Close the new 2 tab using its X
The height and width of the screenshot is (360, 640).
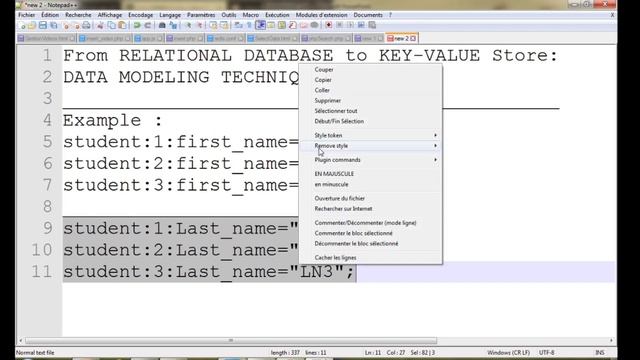[413, 38]
